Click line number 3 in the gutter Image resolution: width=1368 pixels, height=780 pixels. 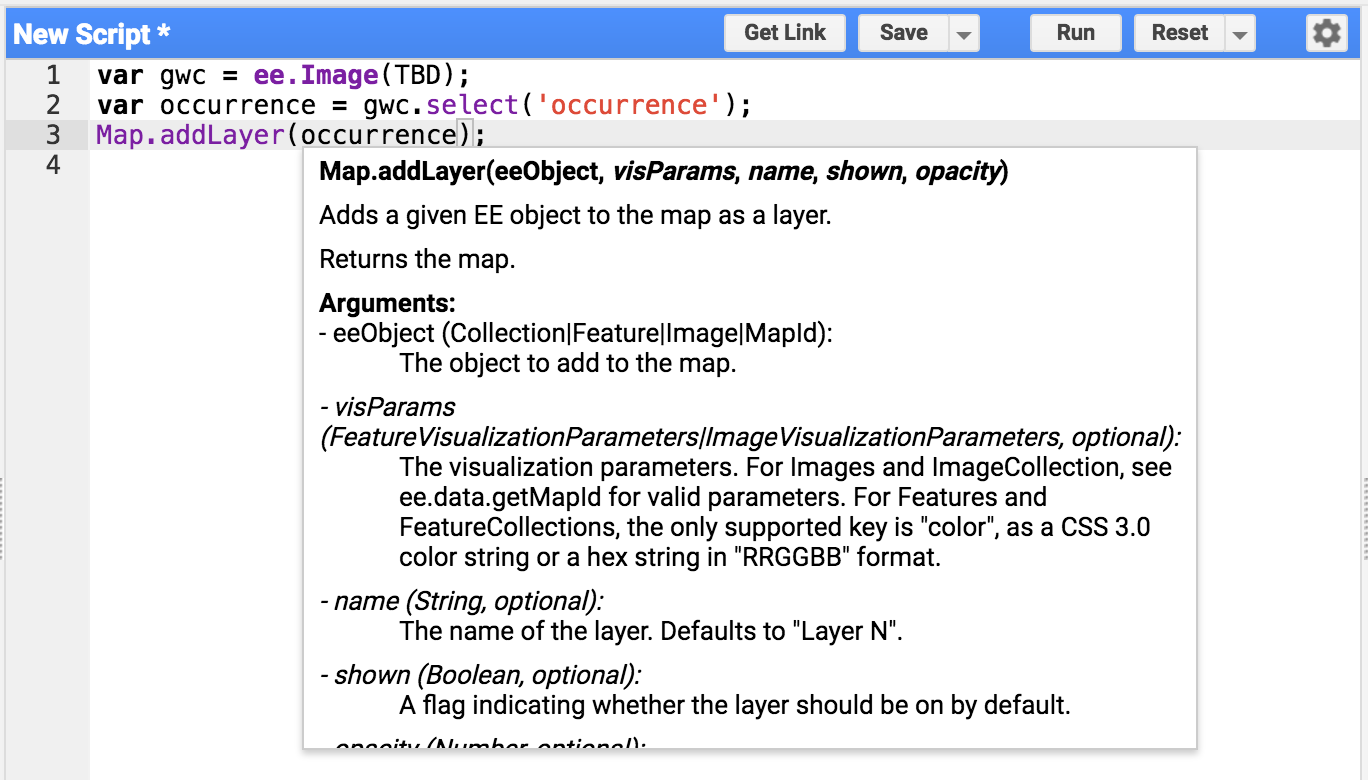[53, 134]
